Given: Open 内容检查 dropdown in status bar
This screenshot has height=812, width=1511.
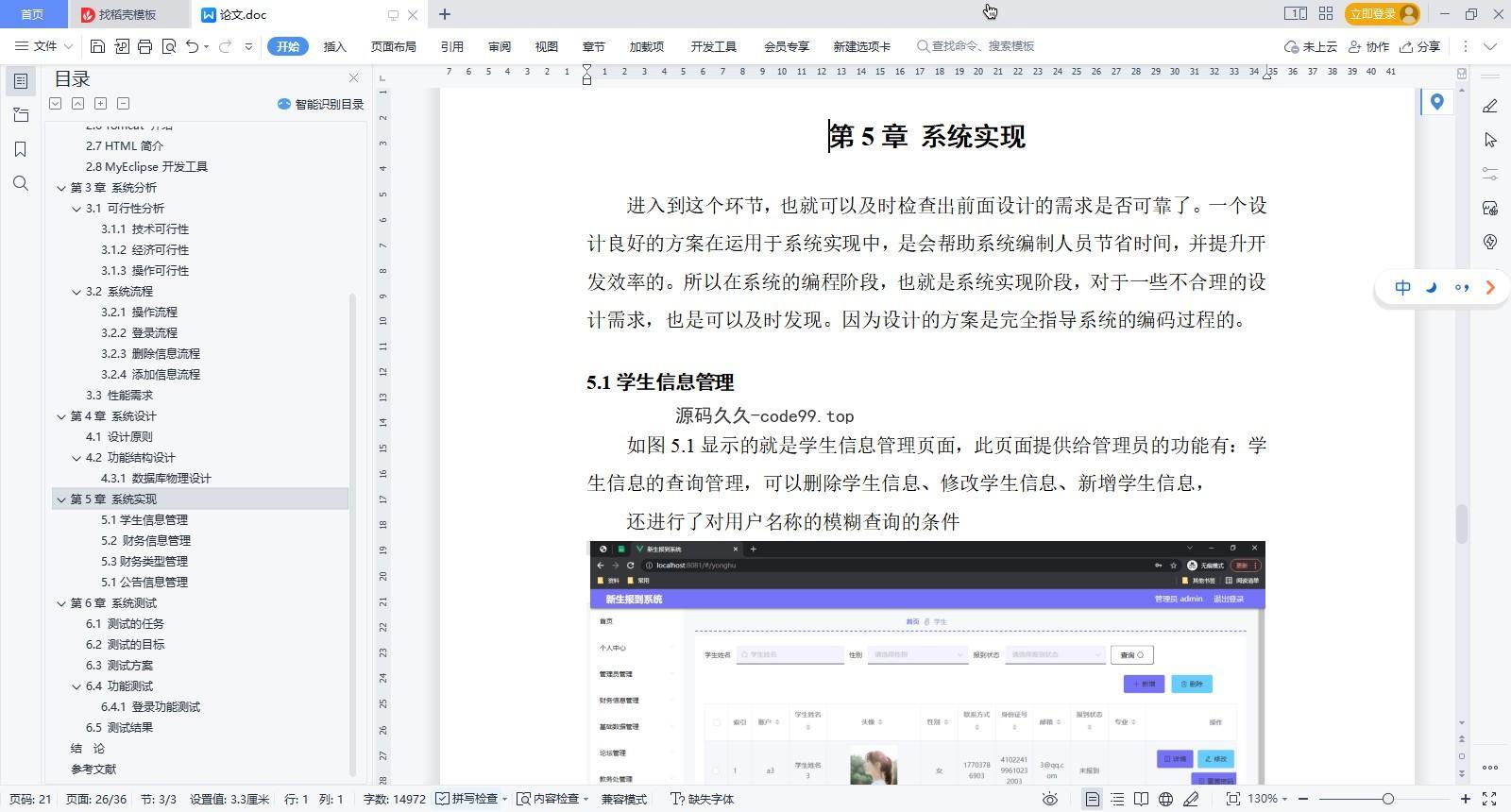Looking at the screenshot, I should [x=552, y=799].
